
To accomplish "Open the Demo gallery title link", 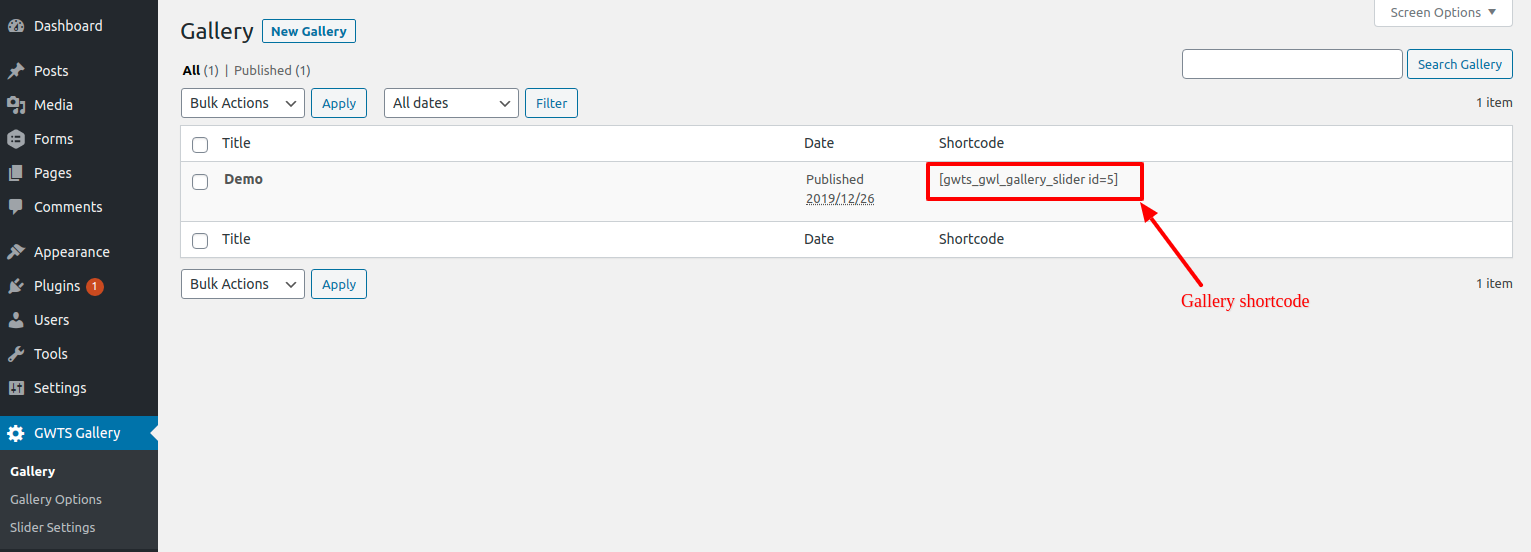I will [244, 179].
